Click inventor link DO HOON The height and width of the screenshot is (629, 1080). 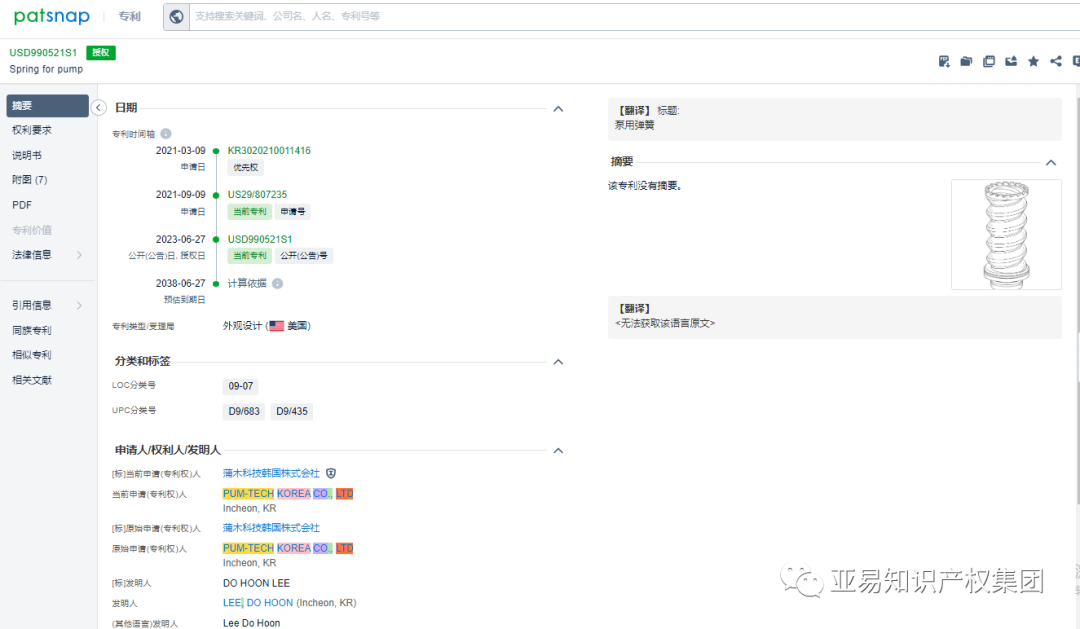pyautogui.click(x=270, y=603)
